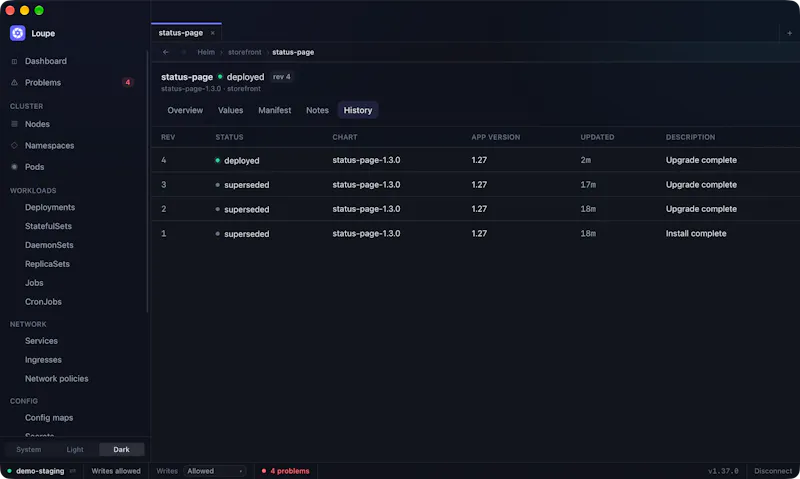Image resolution: width=800 pixels, height=479 pixels.
Task: Go back with the left arrow icon
Action: coord(166,52)
